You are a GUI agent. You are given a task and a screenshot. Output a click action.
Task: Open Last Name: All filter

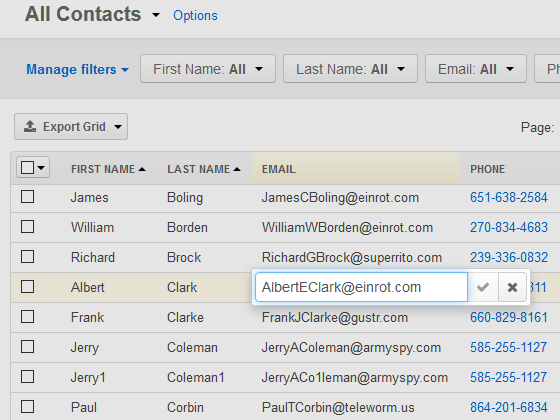click(x=350, y=69)
